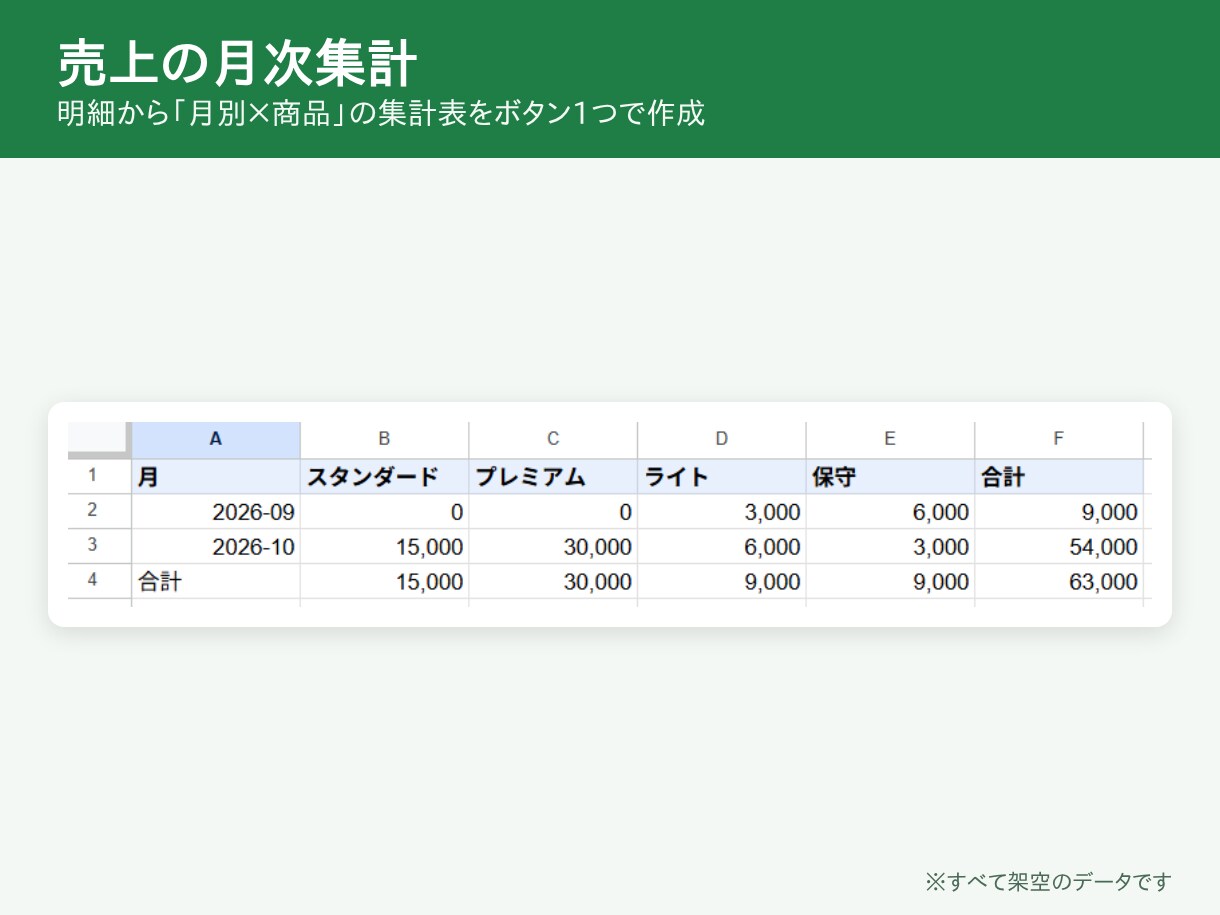Select column E header
1220x915 pixels.
890,439
